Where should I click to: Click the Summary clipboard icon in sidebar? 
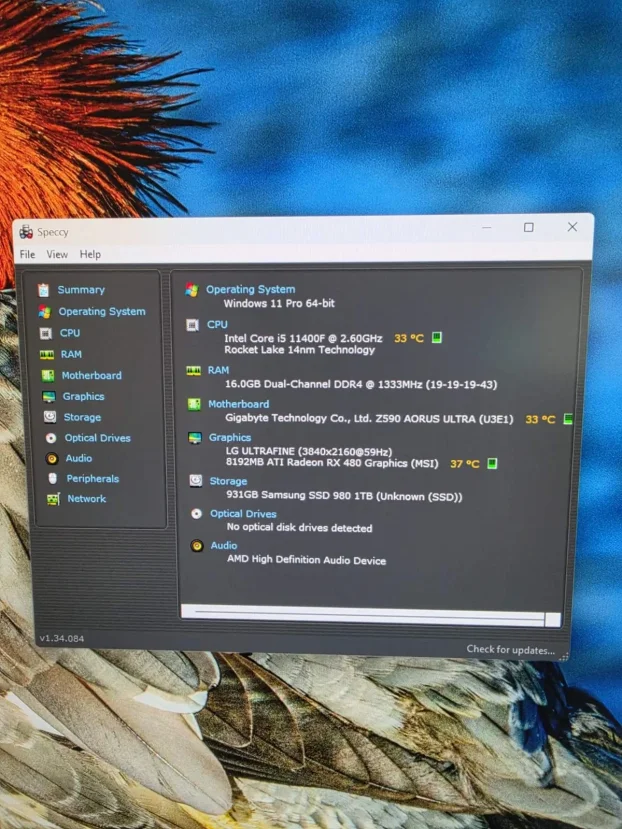click(x=43, y=290)
